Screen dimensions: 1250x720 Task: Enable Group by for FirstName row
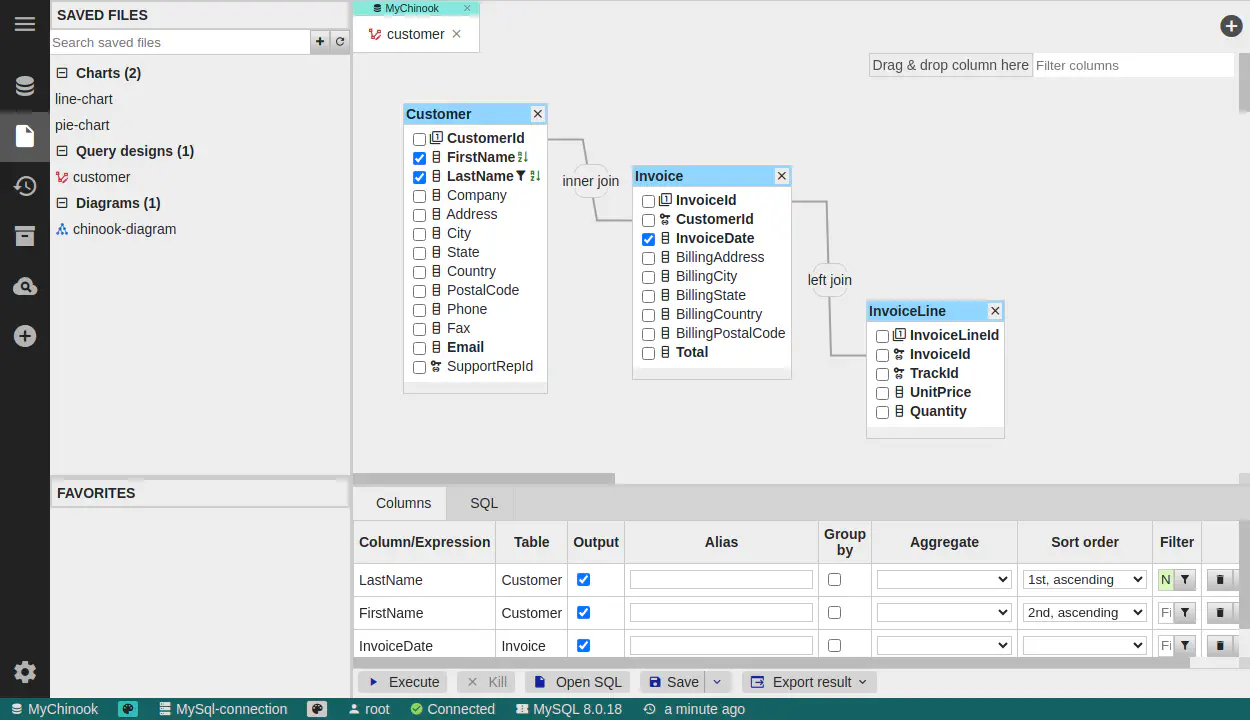pos(834,613)
